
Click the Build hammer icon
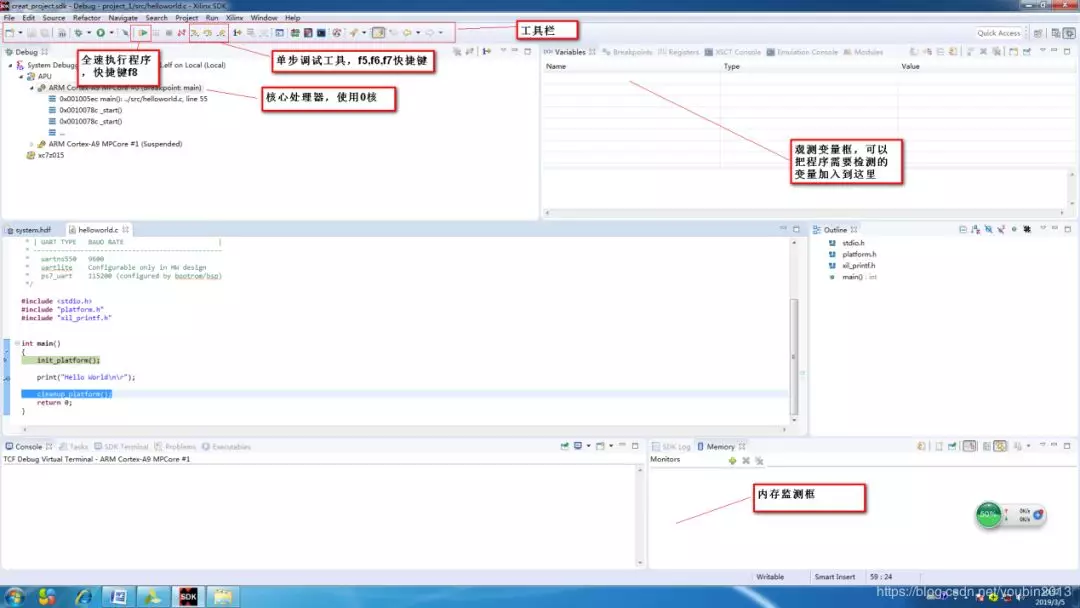pyautogui.click(x=61, y=32)
